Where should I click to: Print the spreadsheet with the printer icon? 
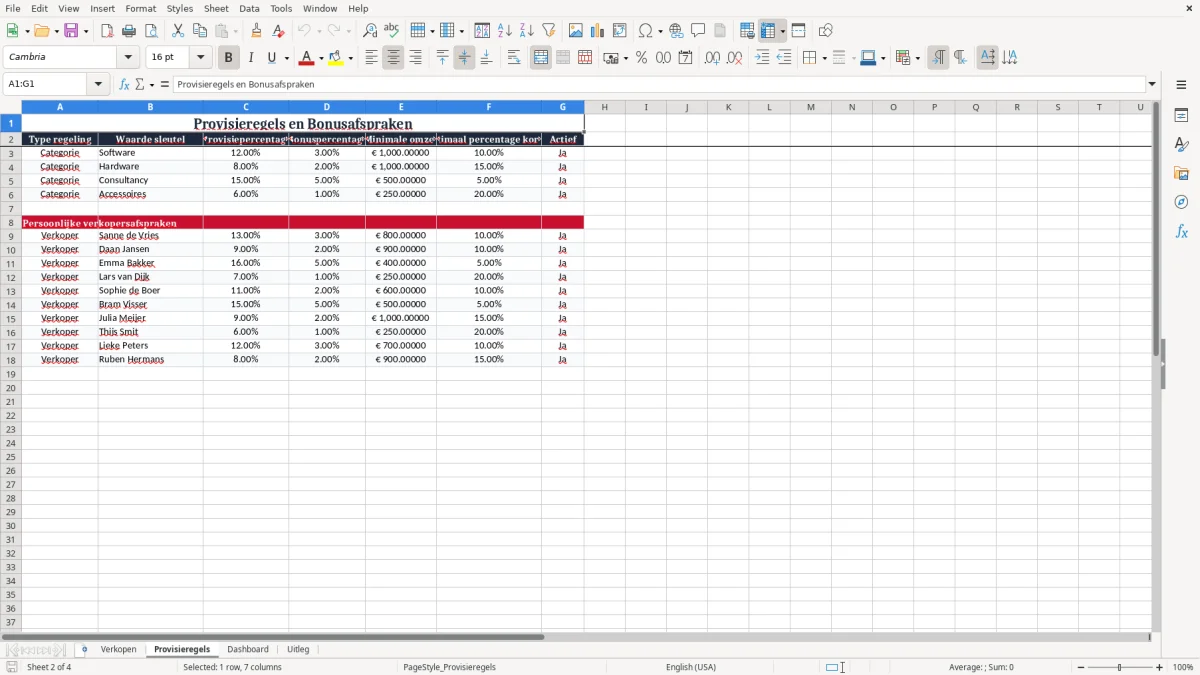[x=129, y=31]
